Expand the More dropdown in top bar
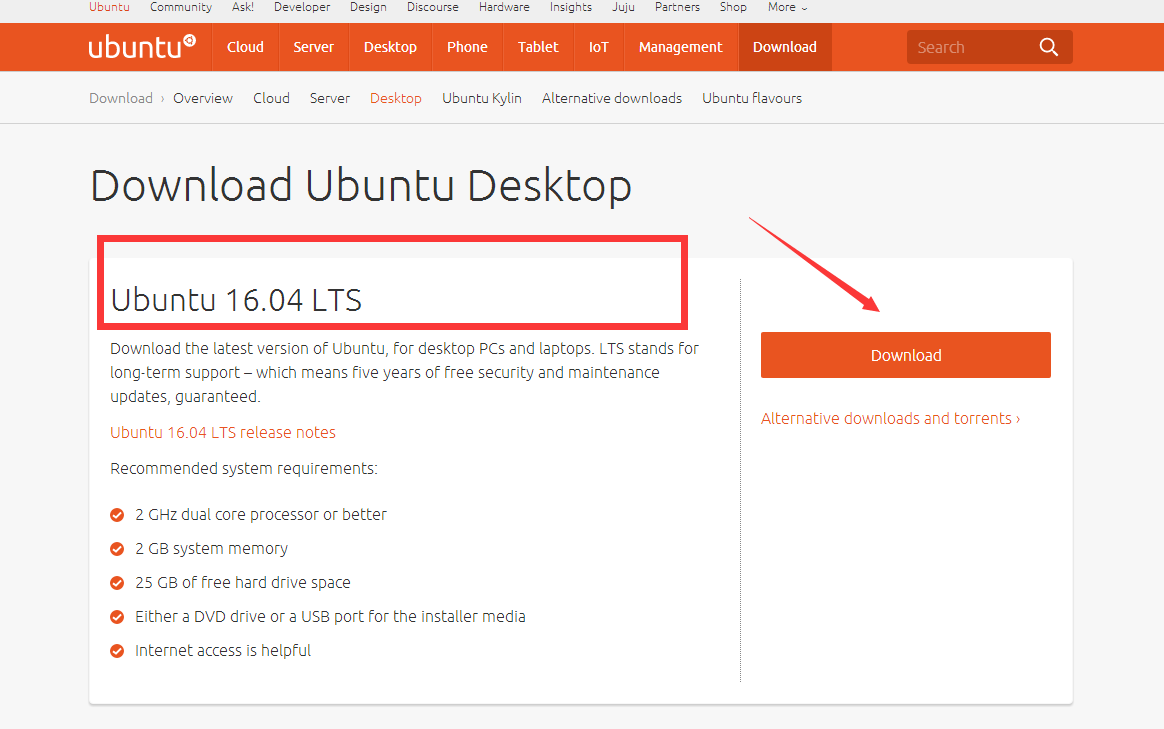The width and height of the screenshot is (1164, 729). (x=787, y=7)
